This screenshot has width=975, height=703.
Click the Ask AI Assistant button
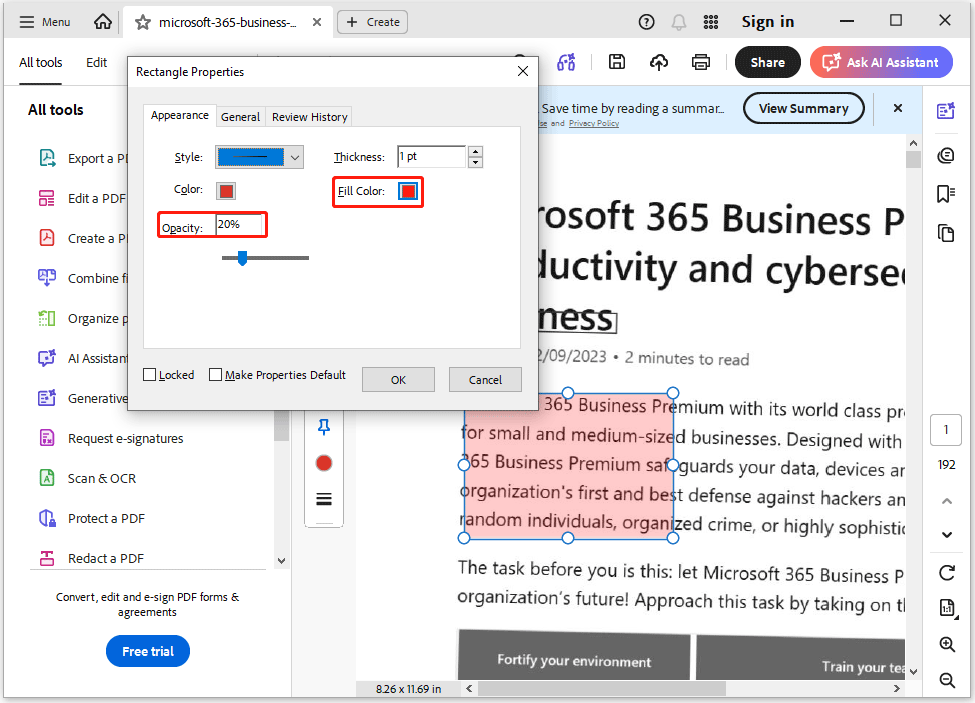pyautogui.click(x=881, y=62)
